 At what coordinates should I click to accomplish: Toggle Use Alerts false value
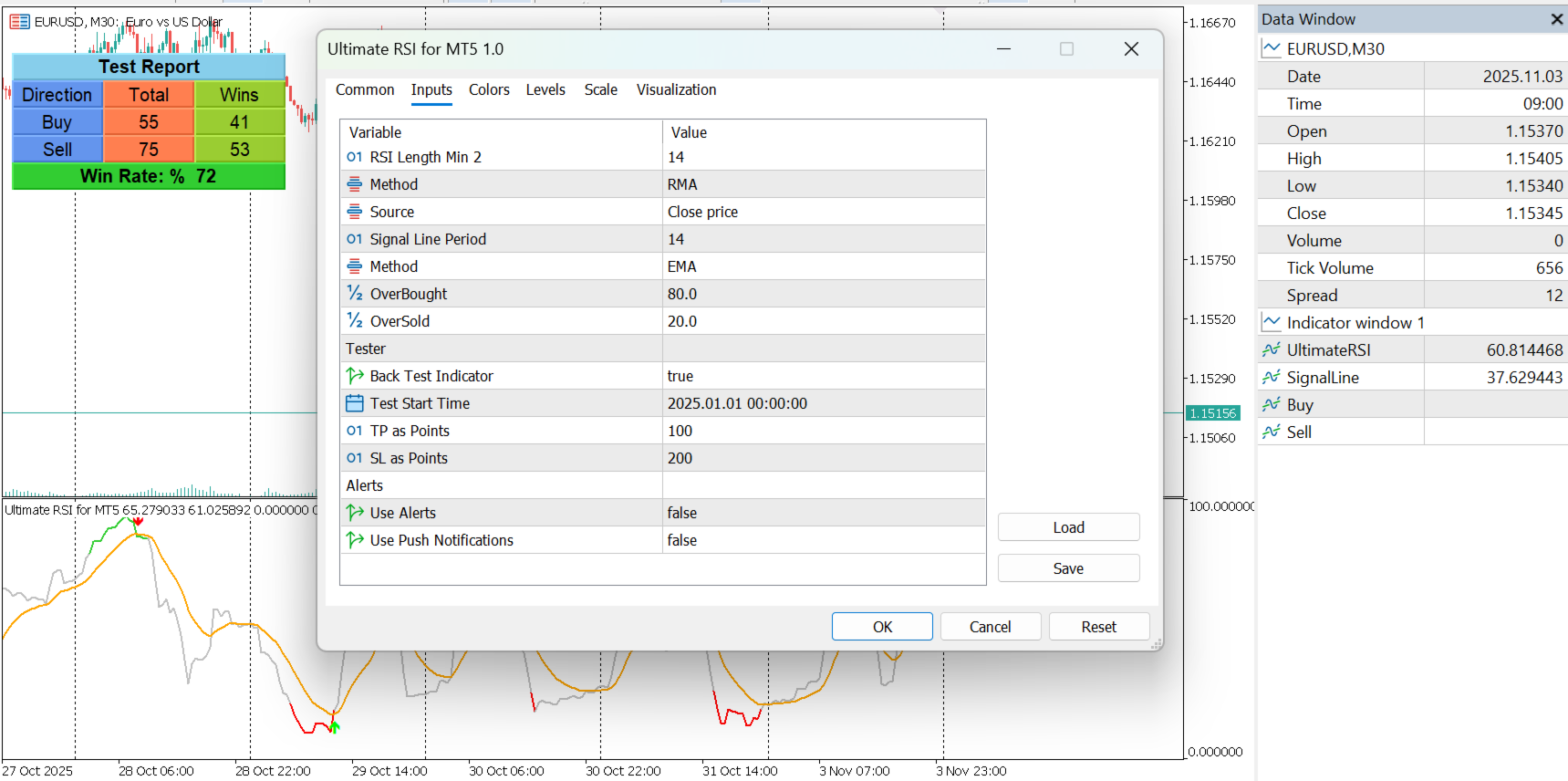point(825,513)
